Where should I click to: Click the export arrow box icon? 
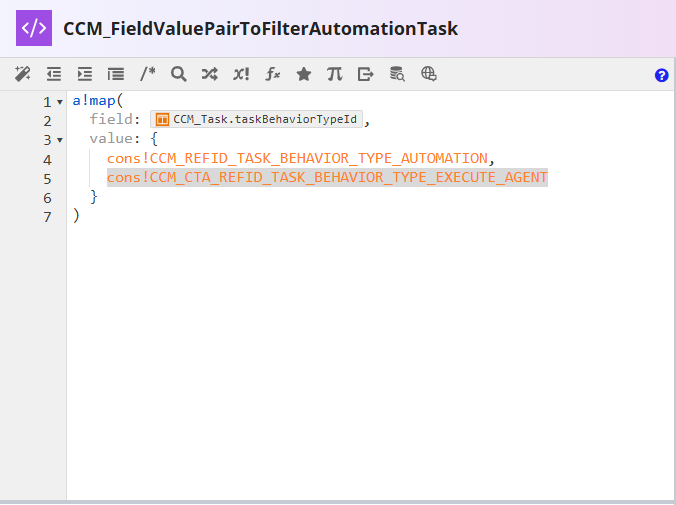click(x=366, y=74)
